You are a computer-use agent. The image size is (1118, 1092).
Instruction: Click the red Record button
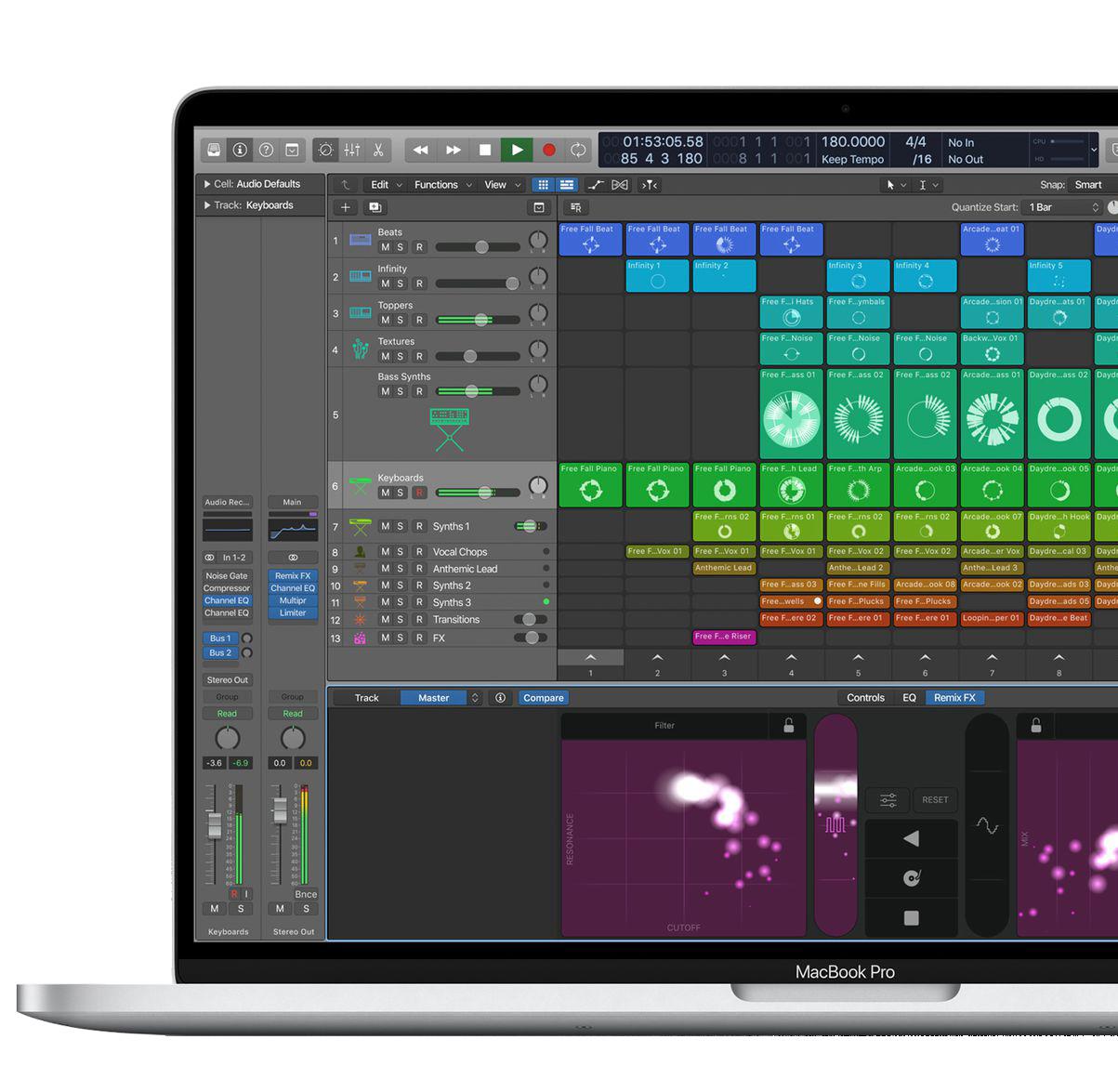pos(548,150)
